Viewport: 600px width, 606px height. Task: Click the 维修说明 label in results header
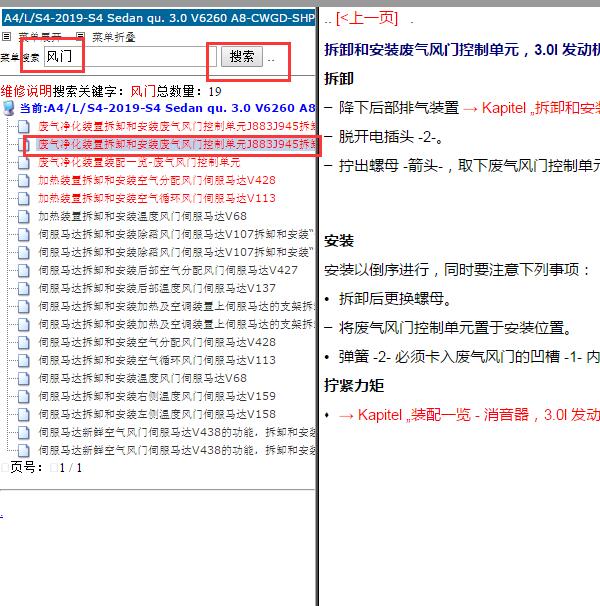click(x=26, y=92)
